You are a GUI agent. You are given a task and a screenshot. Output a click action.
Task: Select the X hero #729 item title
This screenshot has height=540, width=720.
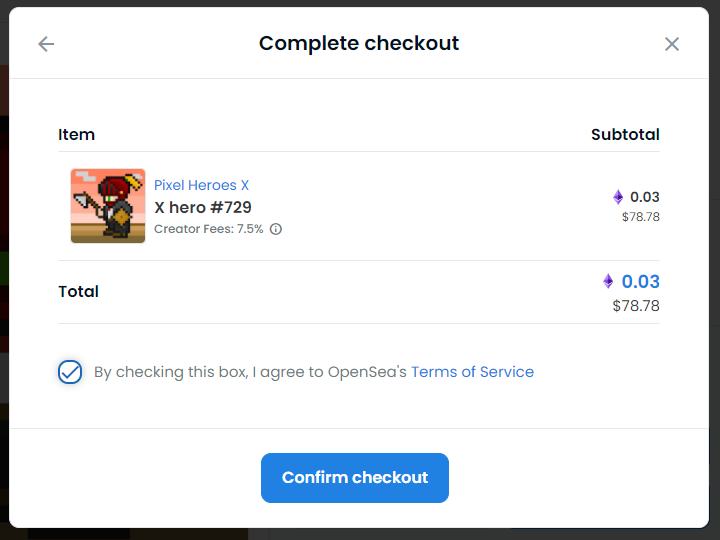(x=202, y=208)
